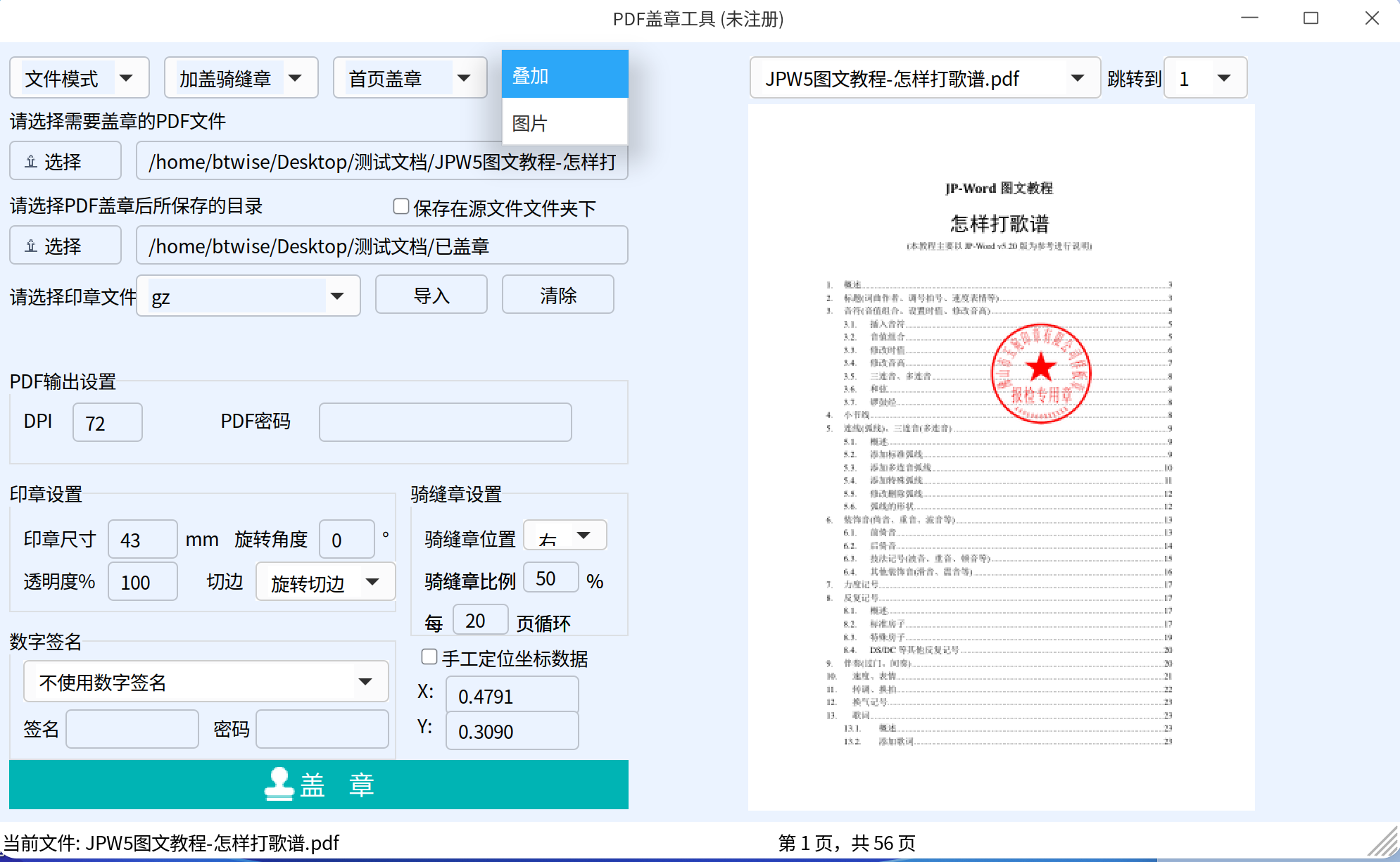Click the 清除 button
1400x862 pixels.
(558, 295)
